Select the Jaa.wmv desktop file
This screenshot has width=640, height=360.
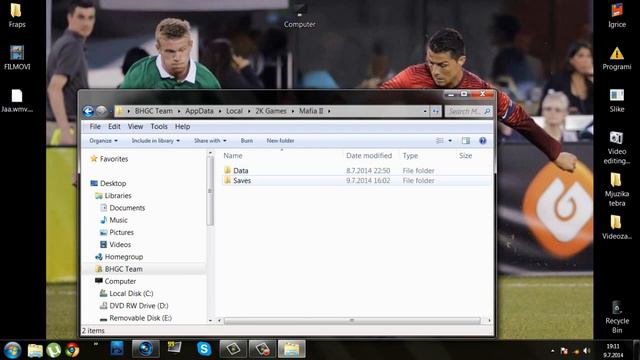(17, 100)
